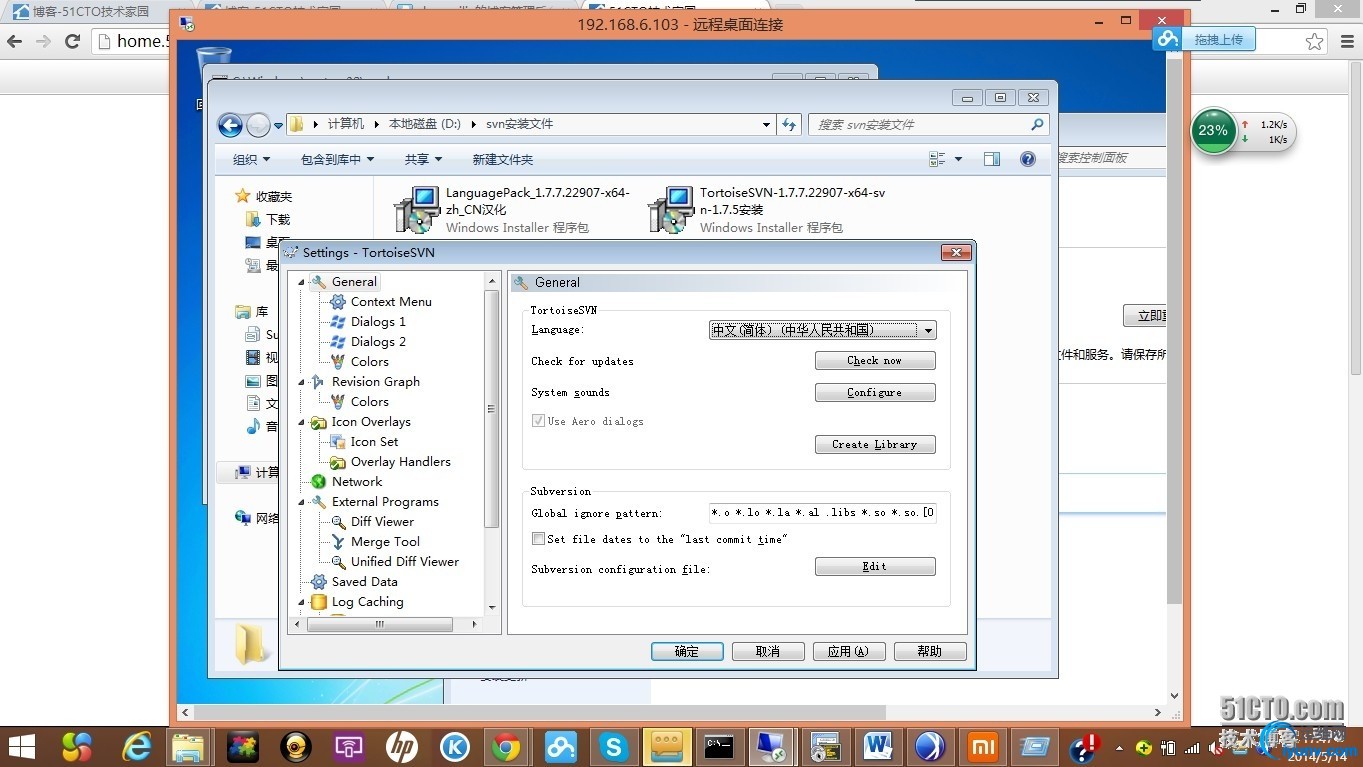
Task: Select LanguagePack zh_CN installer file
Action: point(513,210)
